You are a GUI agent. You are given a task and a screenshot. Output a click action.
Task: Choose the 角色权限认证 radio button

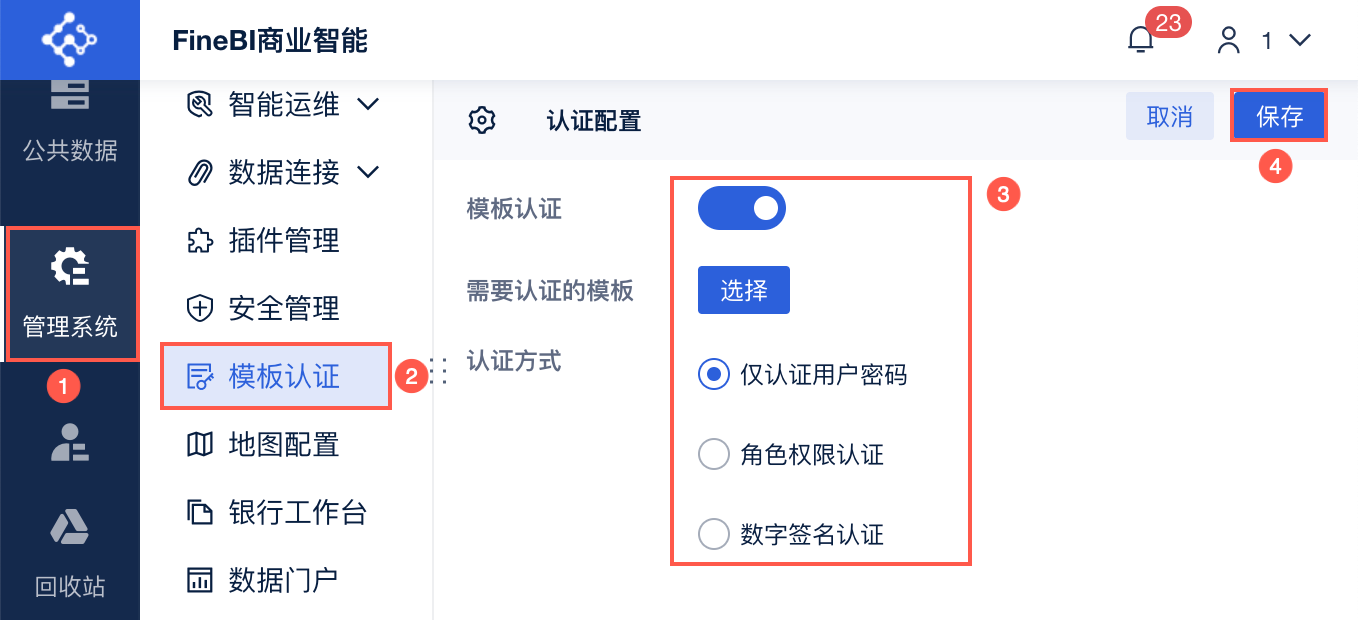point(714,455)
